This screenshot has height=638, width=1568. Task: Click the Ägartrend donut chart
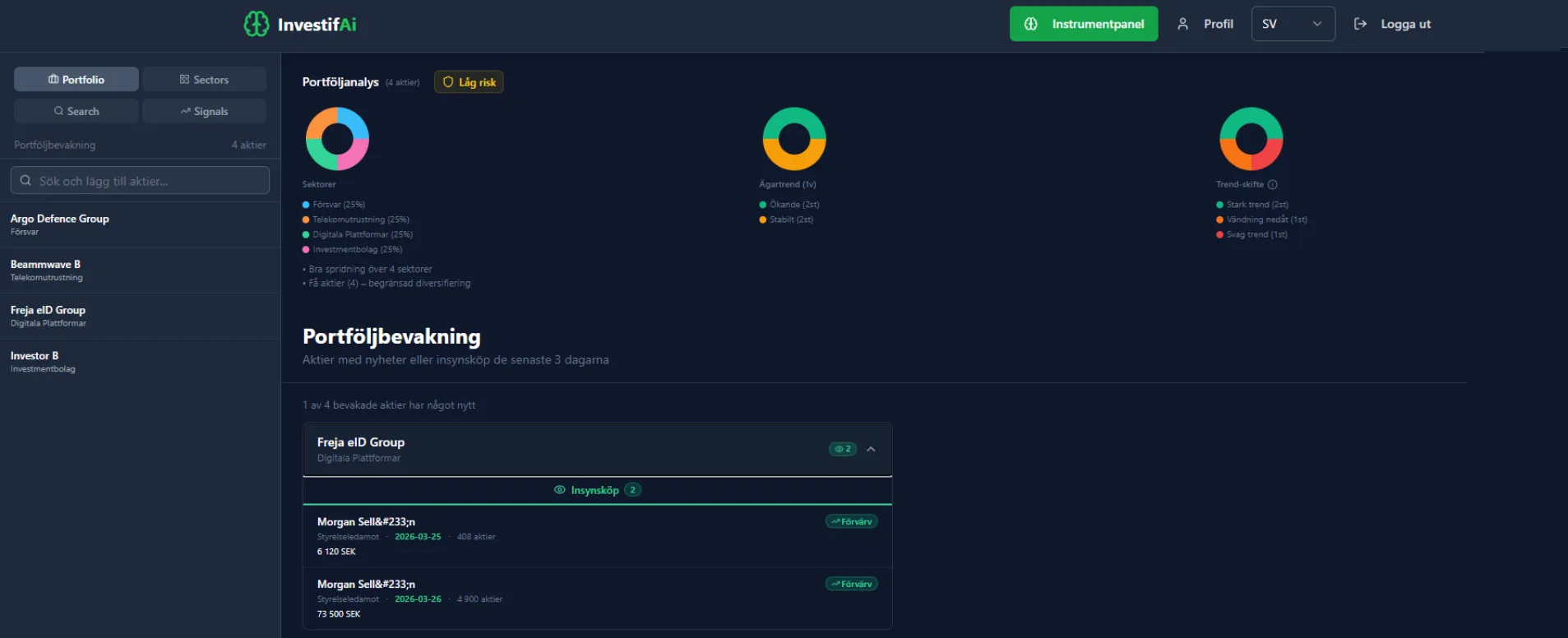coord(794,138)
